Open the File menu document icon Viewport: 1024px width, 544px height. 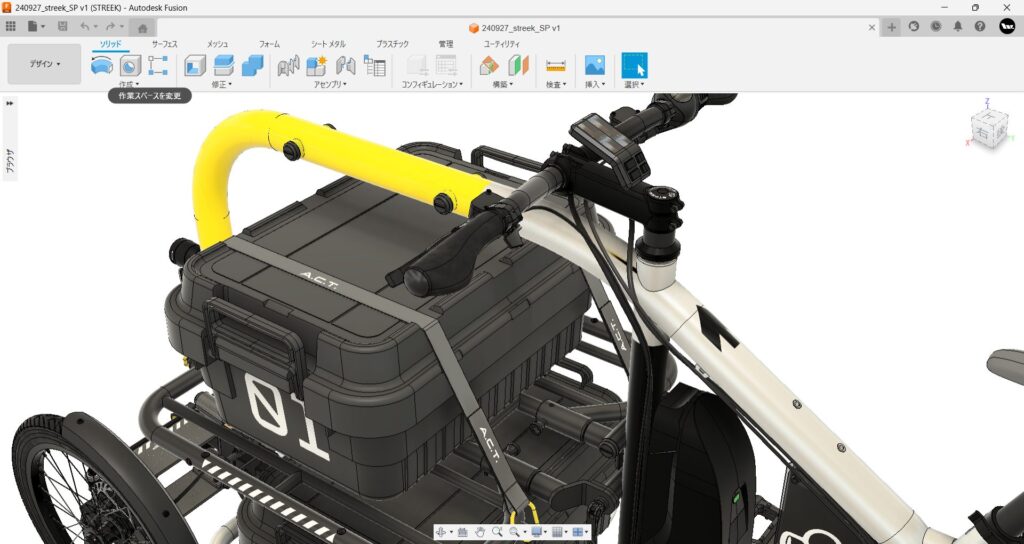33,27
